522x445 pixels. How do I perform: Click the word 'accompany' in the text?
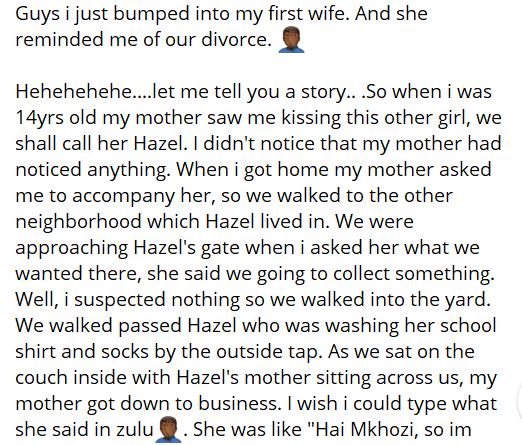123,195
